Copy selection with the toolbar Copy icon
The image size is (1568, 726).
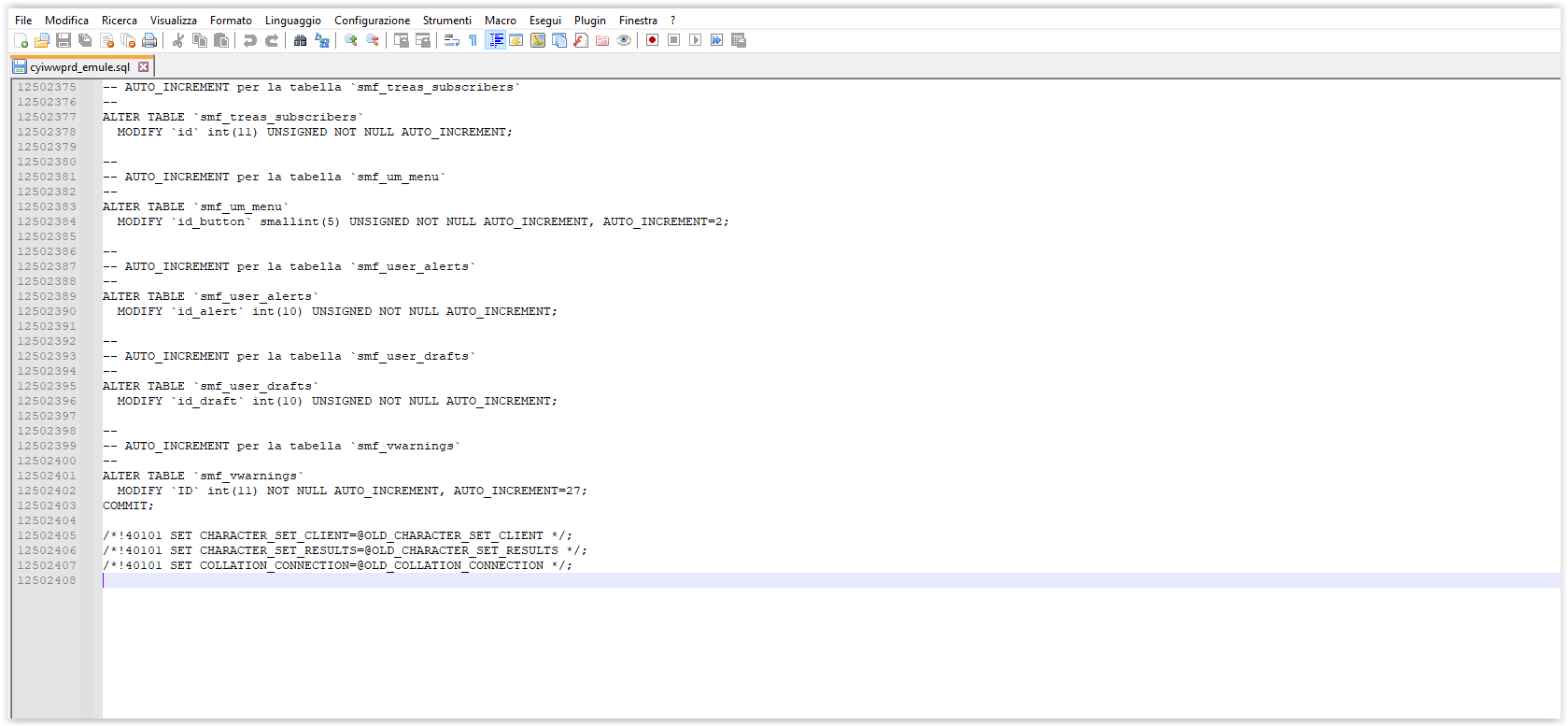coord(200,40)
